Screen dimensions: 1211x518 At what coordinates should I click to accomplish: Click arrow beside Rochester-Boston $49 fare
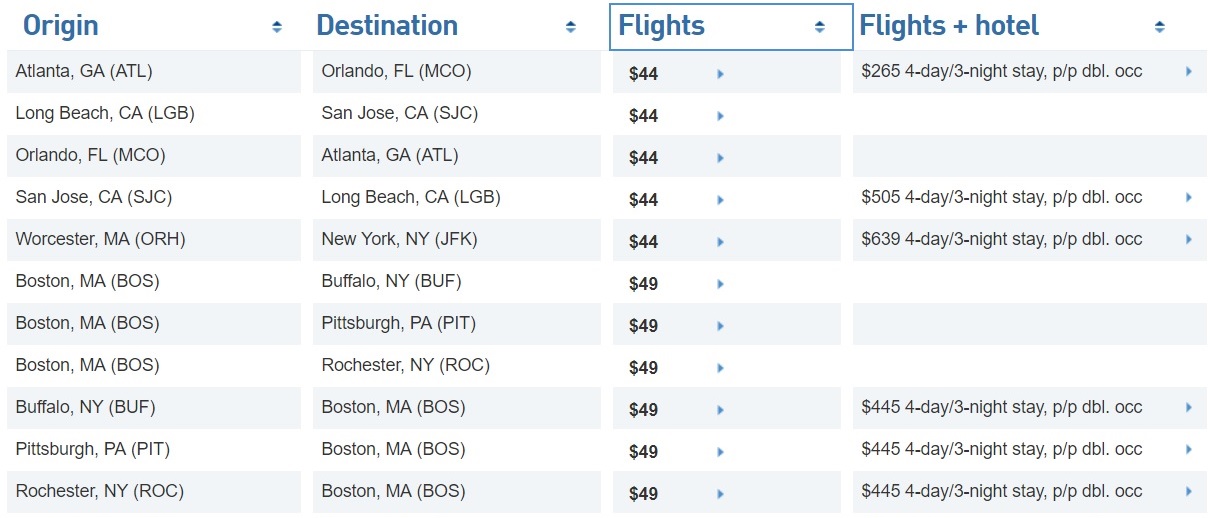720,494
